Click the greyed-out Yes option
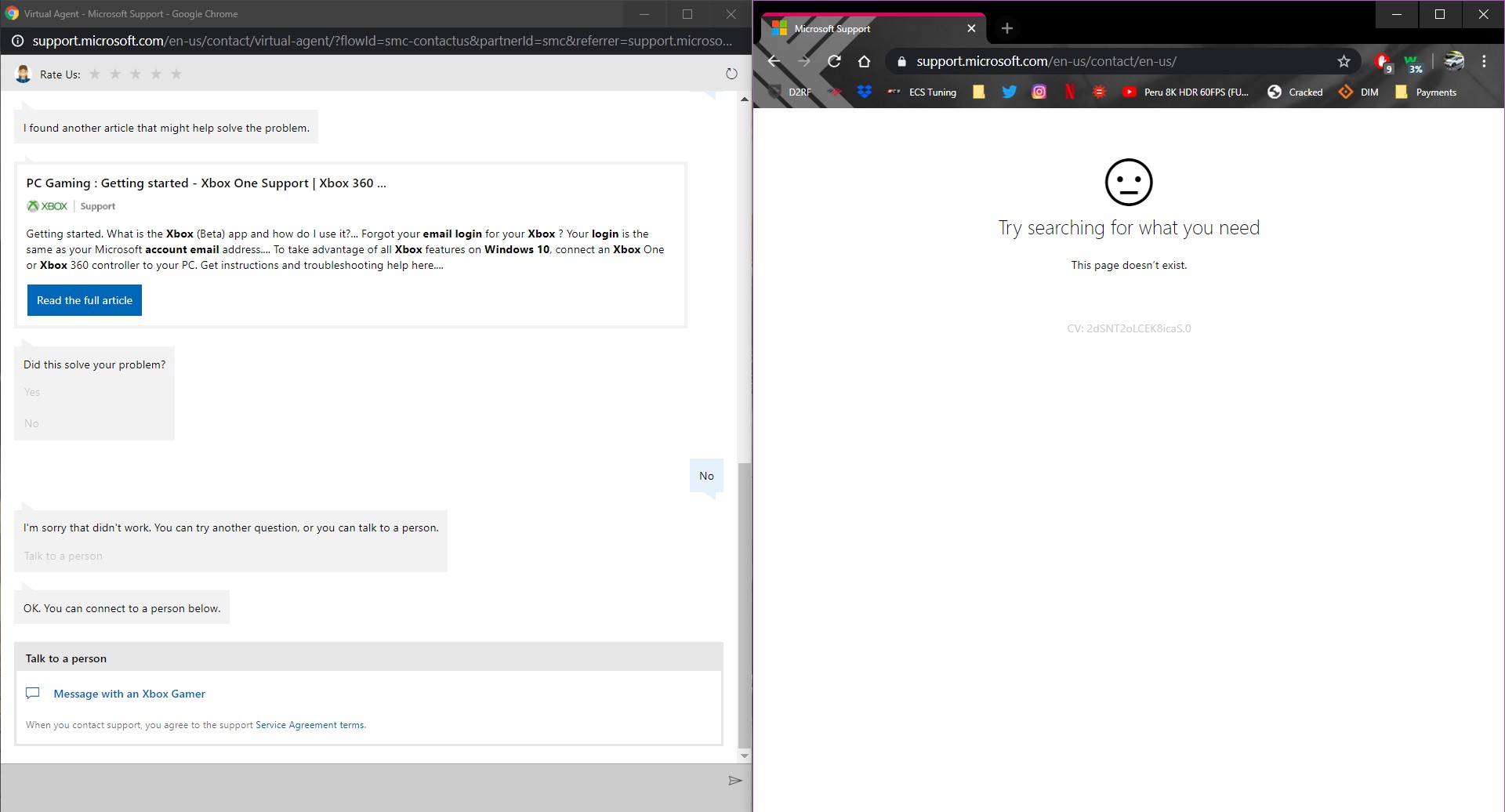 [x=32, y=392]
